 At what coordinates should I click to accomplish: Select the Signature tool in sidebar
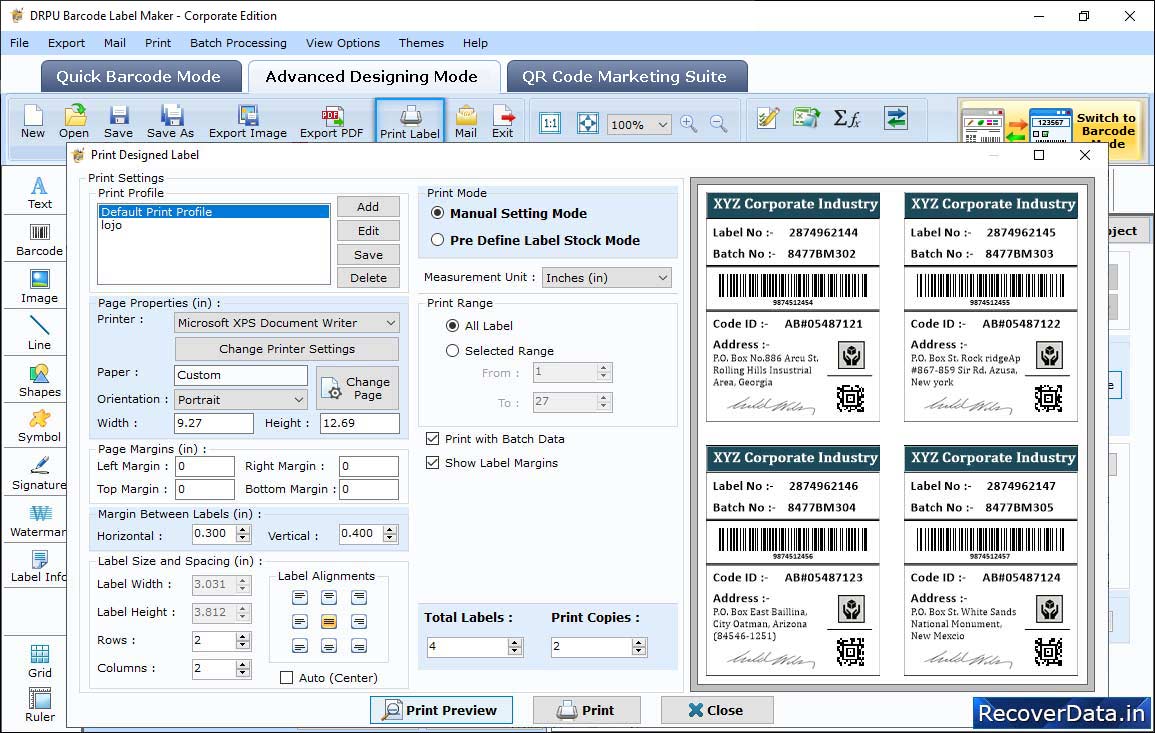tap(40, 474)
